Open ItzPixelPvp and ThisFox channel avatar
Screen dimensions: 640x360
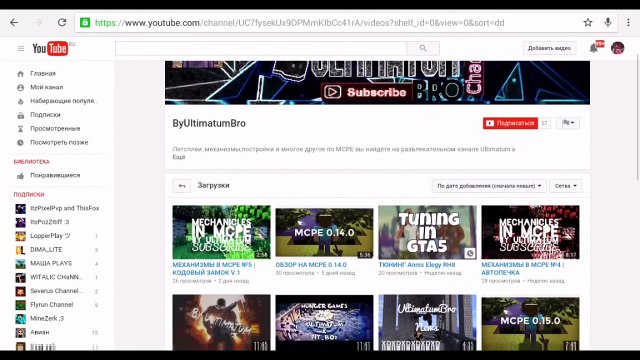20,209
